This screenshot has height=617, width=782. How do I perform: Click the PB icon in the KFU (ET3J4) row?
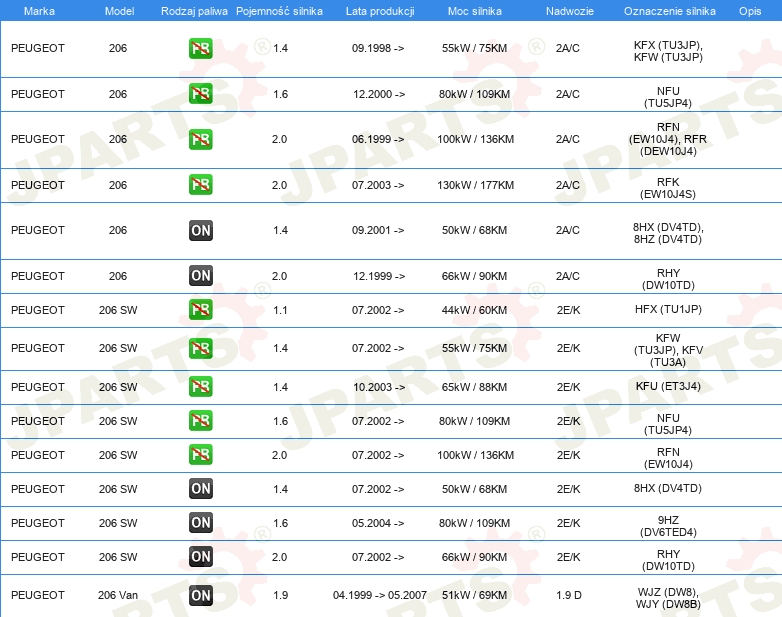(x=200, y=387)
